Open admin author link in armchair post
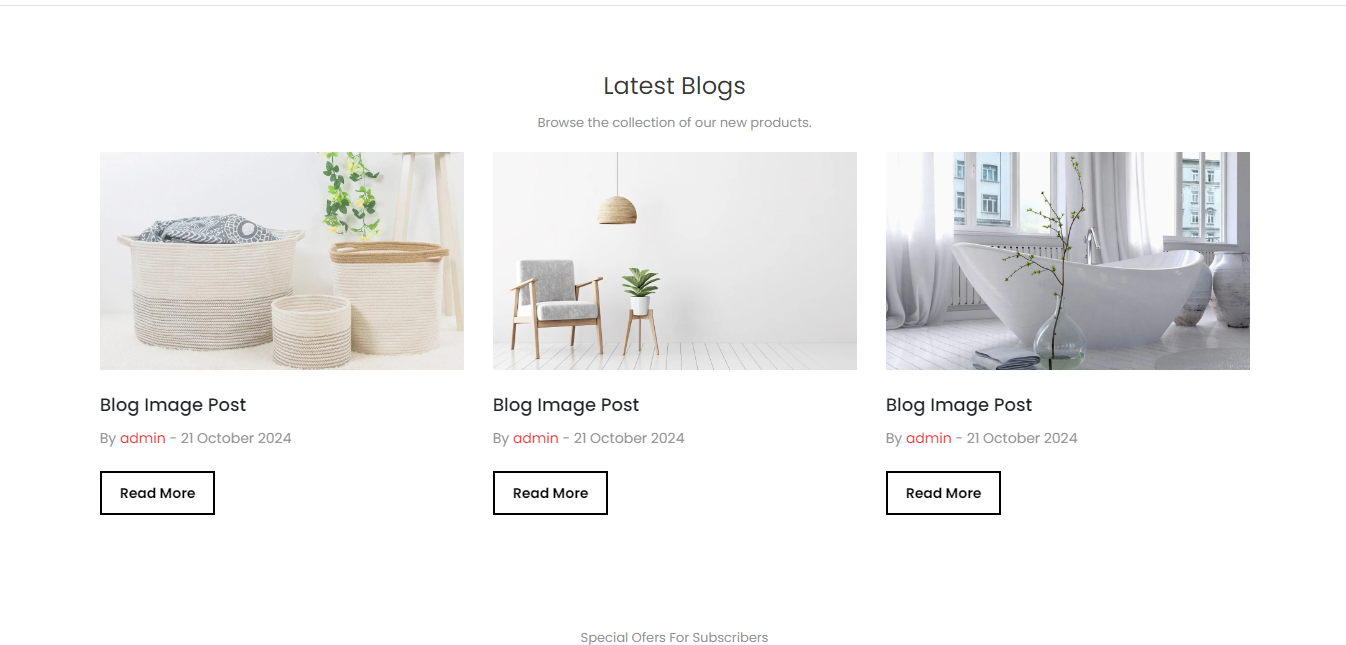Screen dimensions: 1346x645 [x=536, y=438]
